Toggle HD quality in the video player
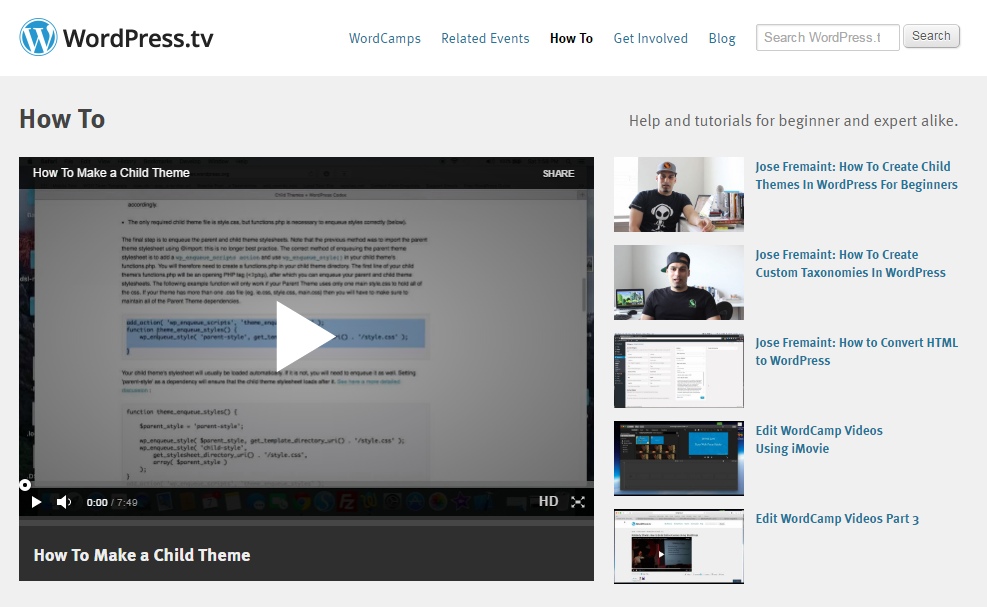This screenshot has width=987, height=610. point(548,502)
